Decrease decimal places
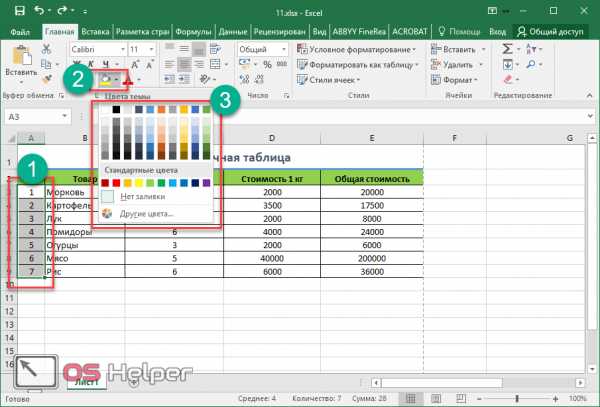The image size is (600, 407). point(259,79)
